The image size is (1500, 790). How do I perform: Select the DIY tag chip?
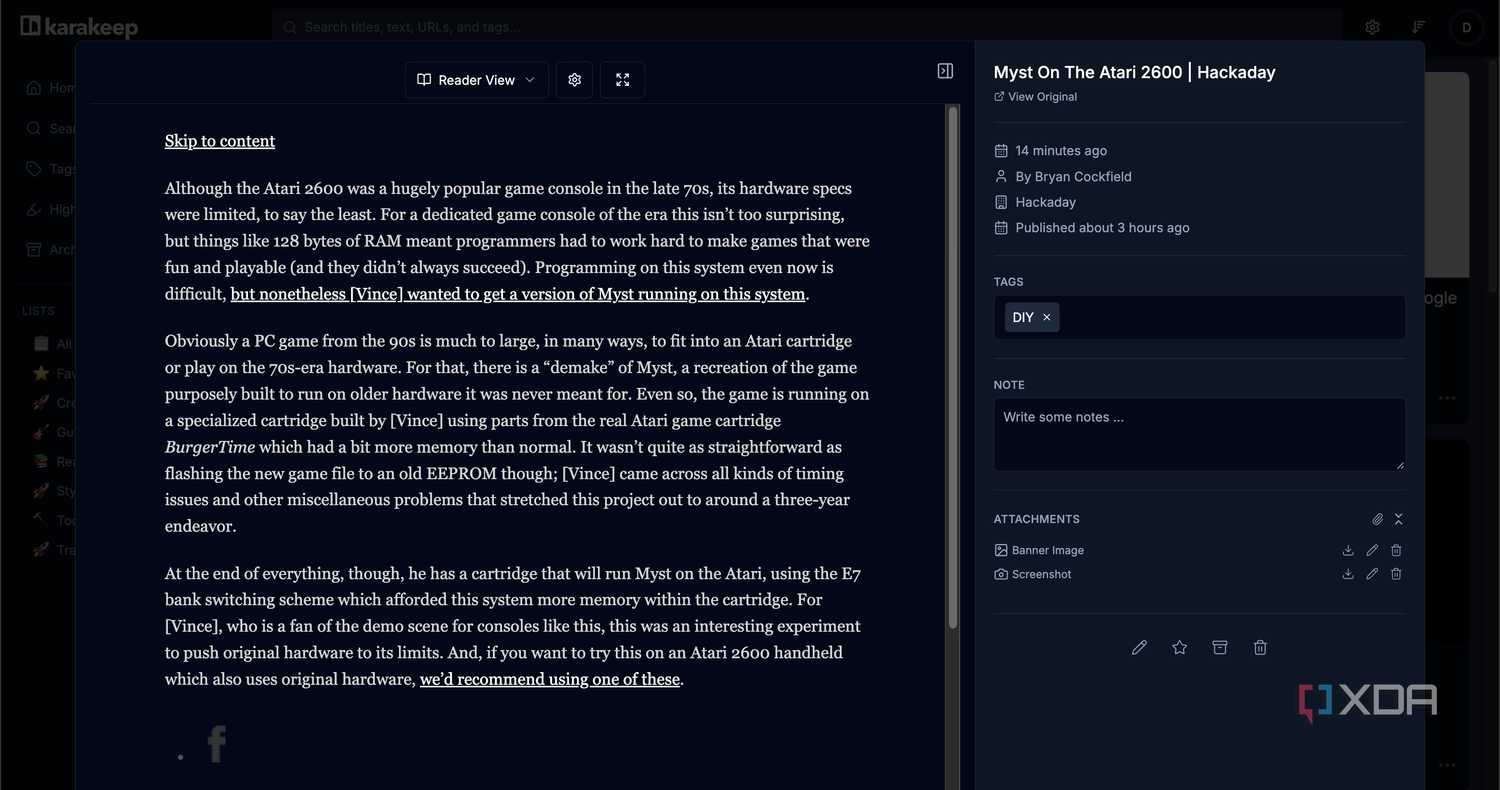pyautogui.click(x=1032, y=317)
